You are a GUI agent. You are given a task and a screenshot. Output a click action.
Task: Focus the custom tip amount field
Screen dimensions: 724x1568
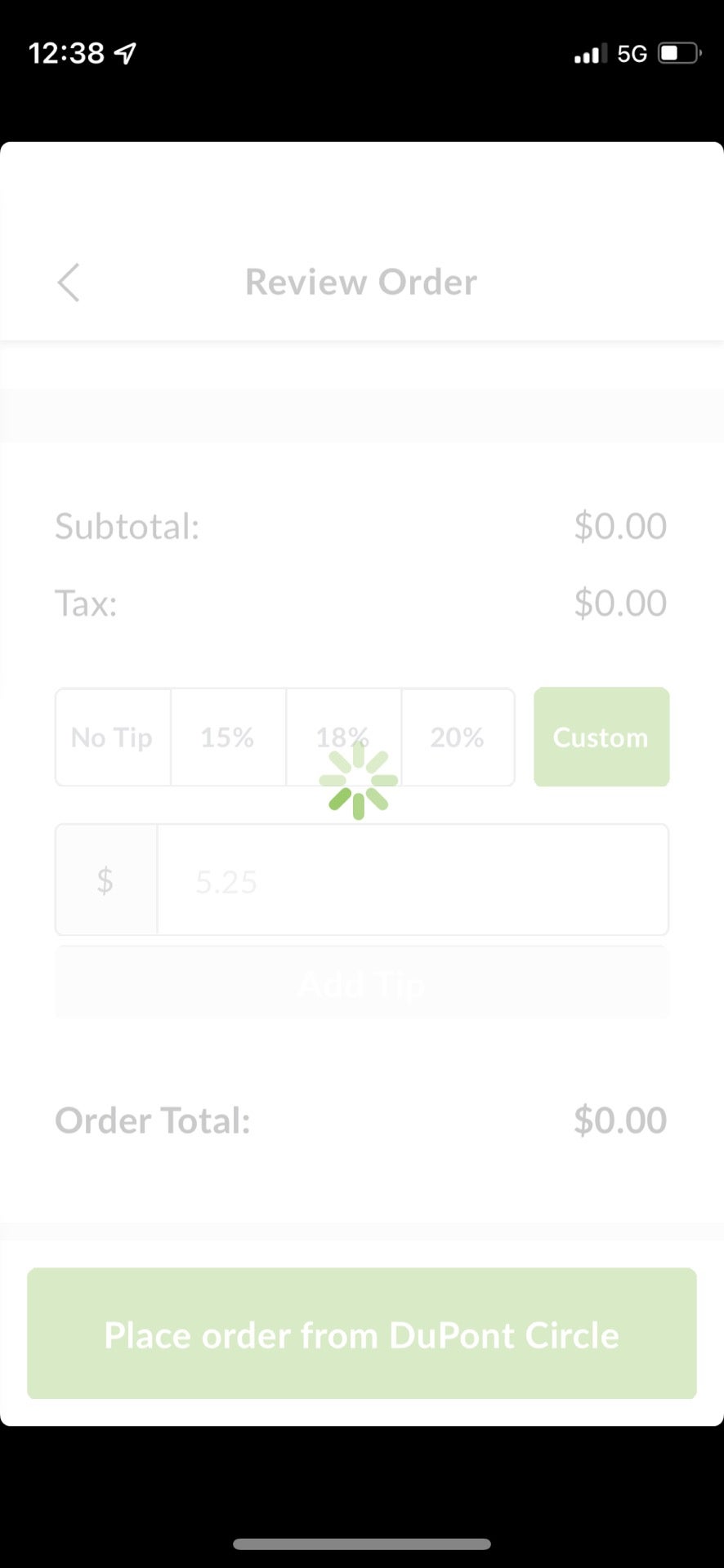(413, 880)
